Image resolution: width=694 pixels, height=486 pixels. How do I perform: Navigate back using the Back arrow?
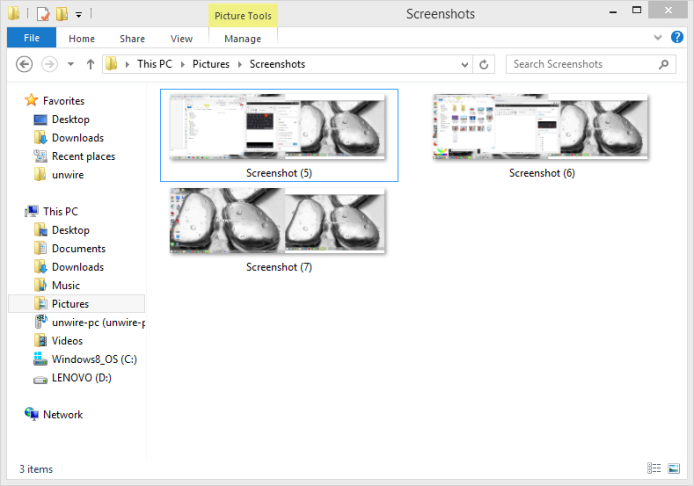pos(25,64)
